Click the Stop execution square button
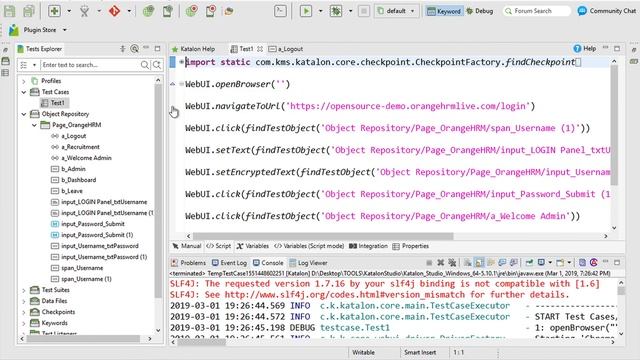Image resolution: width=640 pixels, height=360 pixels. click(364, 11)
